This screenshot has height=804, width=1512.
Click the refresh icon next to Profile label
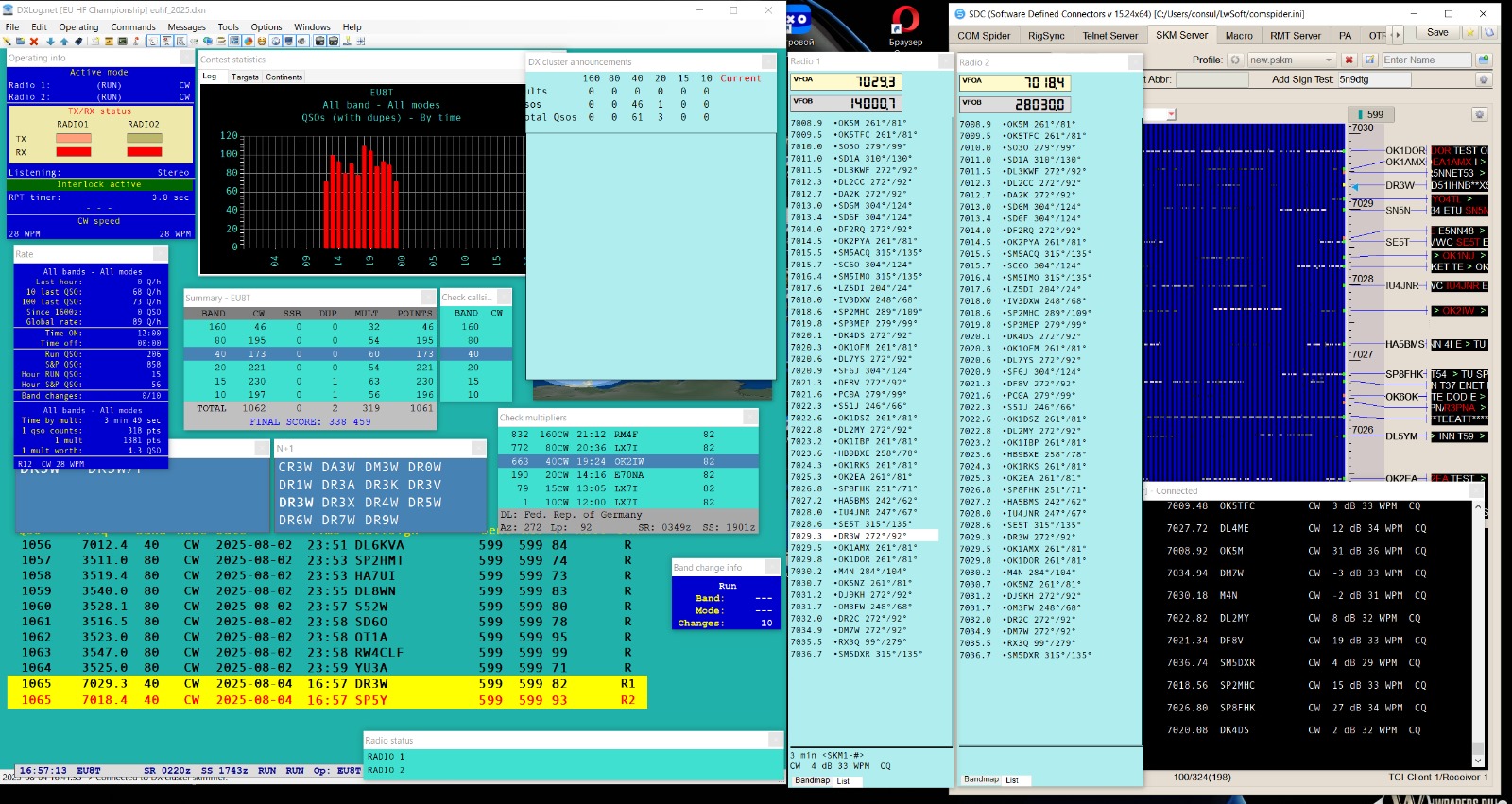(1235, 60)
